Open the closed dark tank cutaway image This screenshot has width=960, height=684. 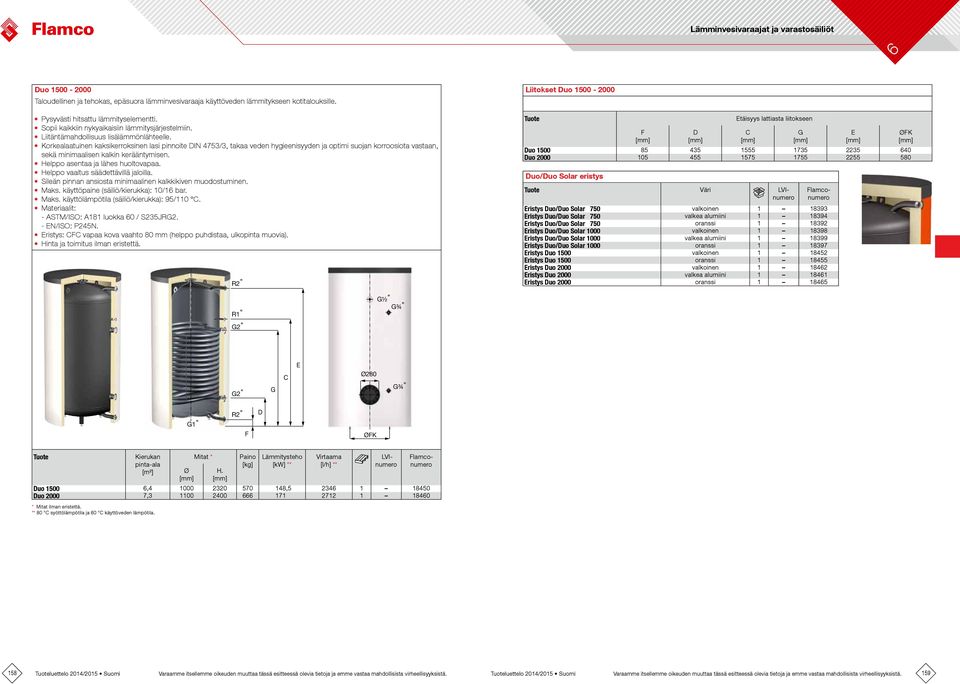(82, 347)
